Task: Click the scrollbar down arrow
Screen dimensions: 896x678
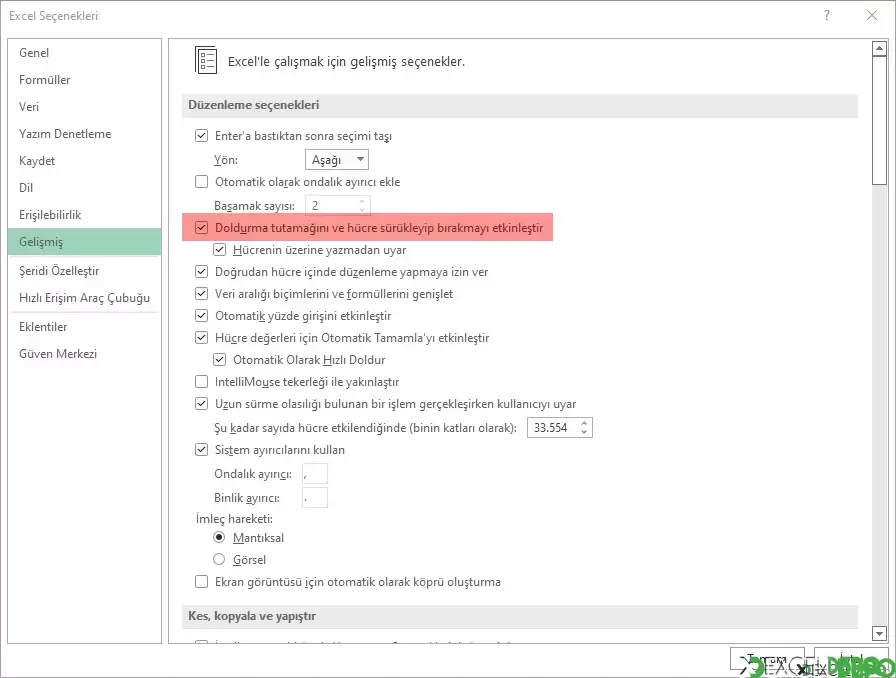Action: point(879,633)
